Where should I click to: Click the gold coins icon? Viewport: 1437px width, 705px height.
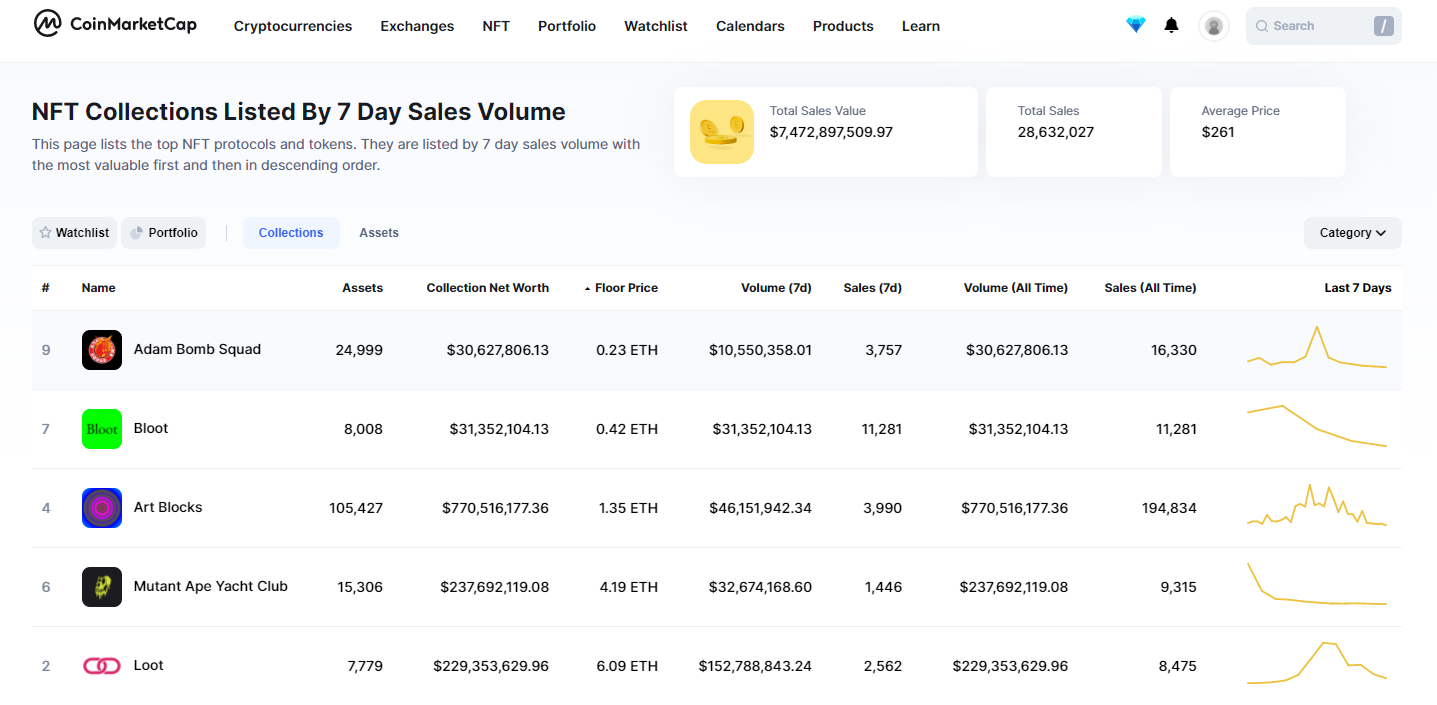pos(722,132)
